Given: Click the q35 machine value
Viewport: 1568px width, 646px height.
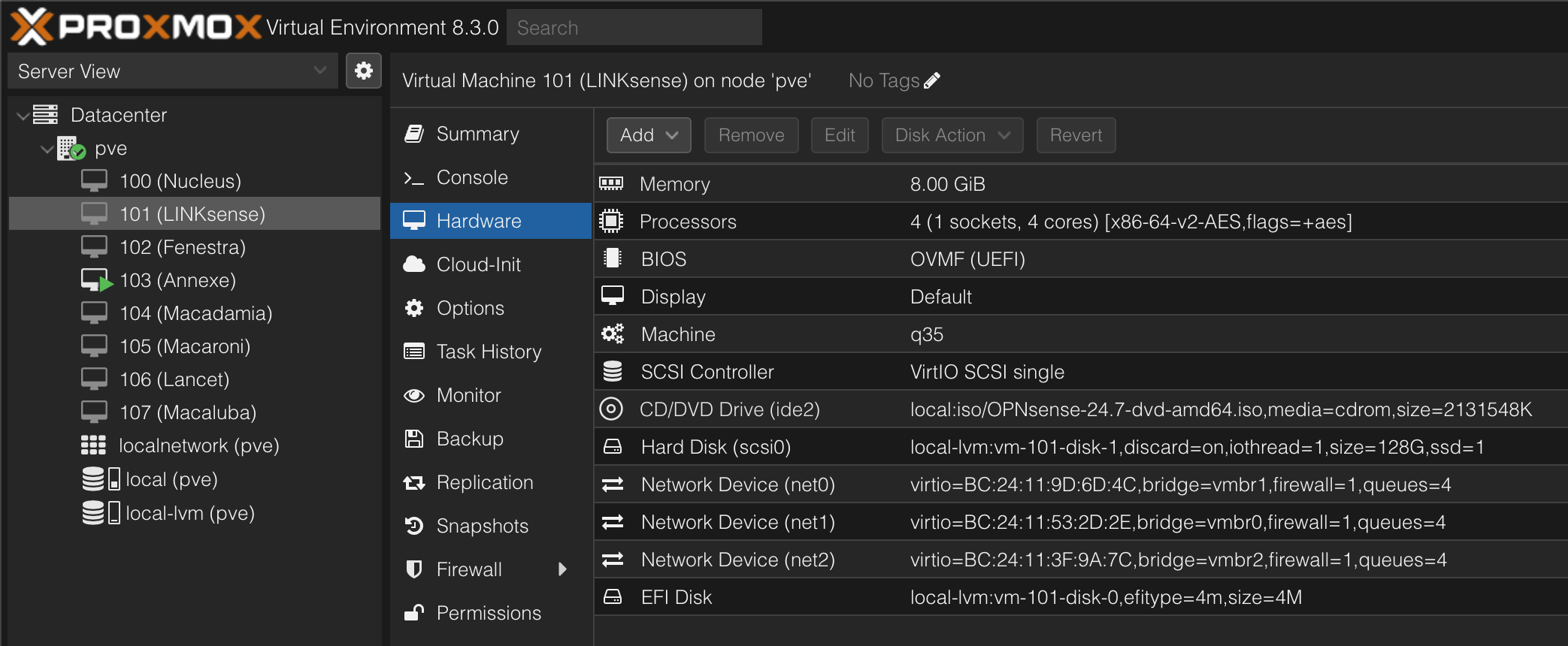Looking at the screenshot, I should click(x=927, y=334).
